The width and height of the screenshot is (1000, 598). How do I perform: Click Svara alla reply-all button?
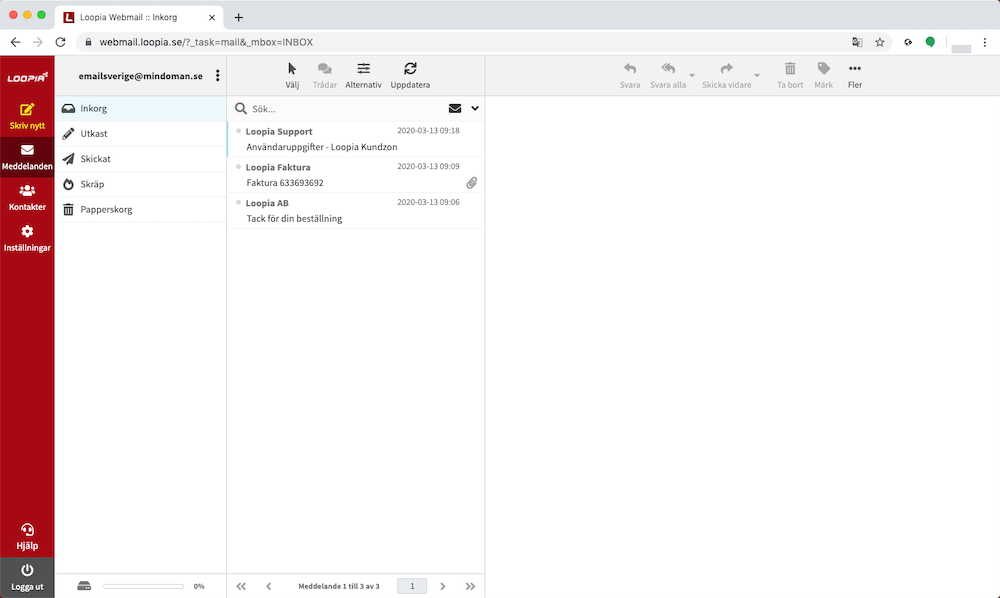click(x=668, y=75)
